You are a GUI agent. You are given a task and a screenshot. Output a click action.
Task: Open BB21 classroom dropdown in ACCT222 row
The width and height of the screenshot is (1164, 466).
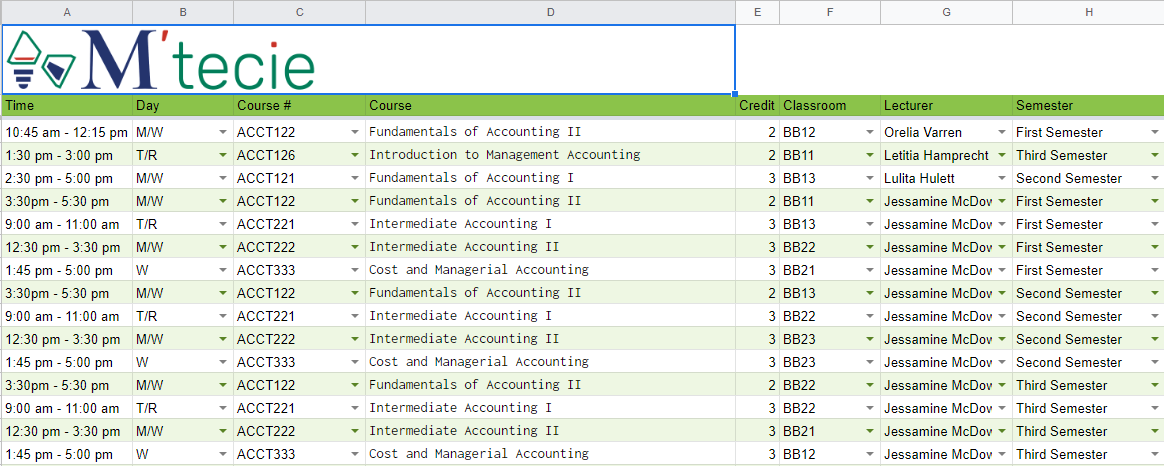coord(870,432)
